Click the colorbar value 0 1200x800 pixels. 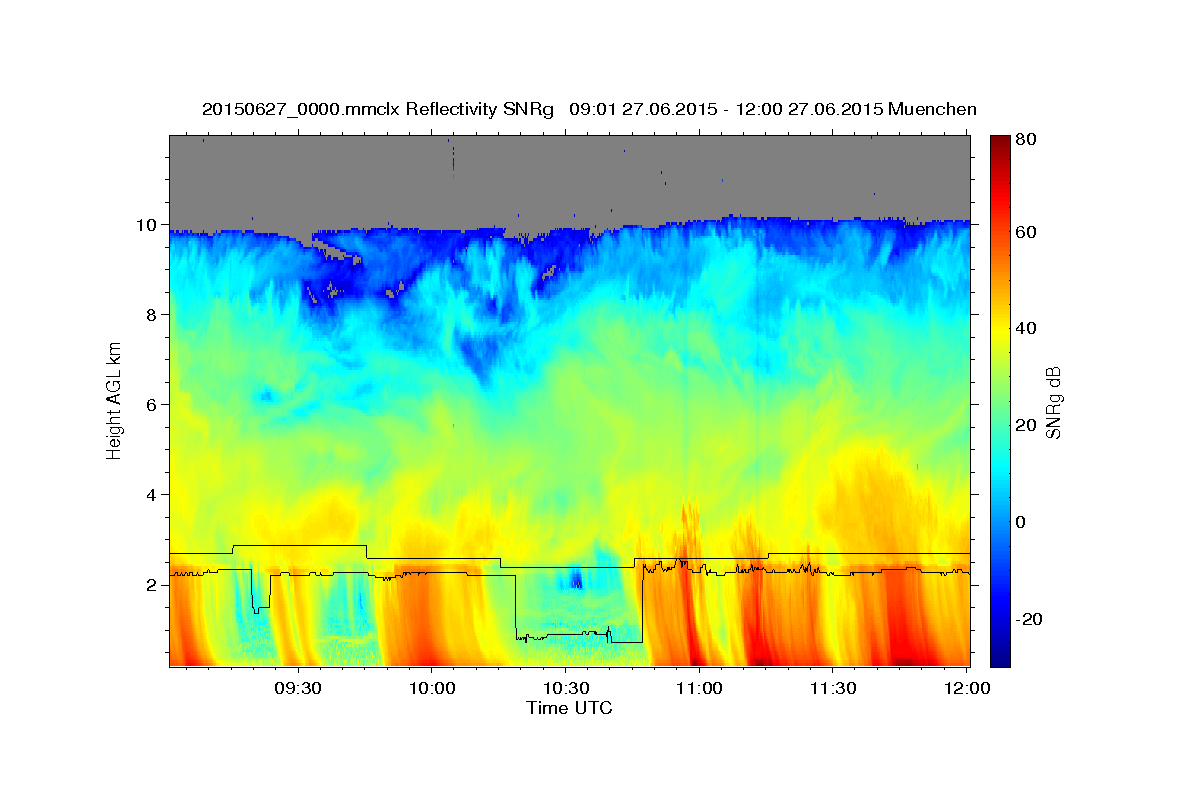click(x=1020, y=523)
